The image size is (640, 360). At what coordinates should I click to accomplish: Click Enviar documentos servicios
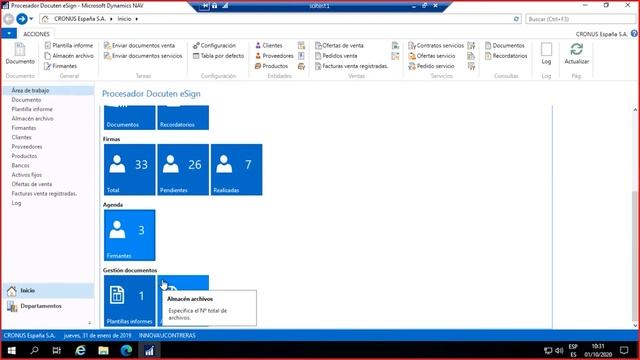143,56
